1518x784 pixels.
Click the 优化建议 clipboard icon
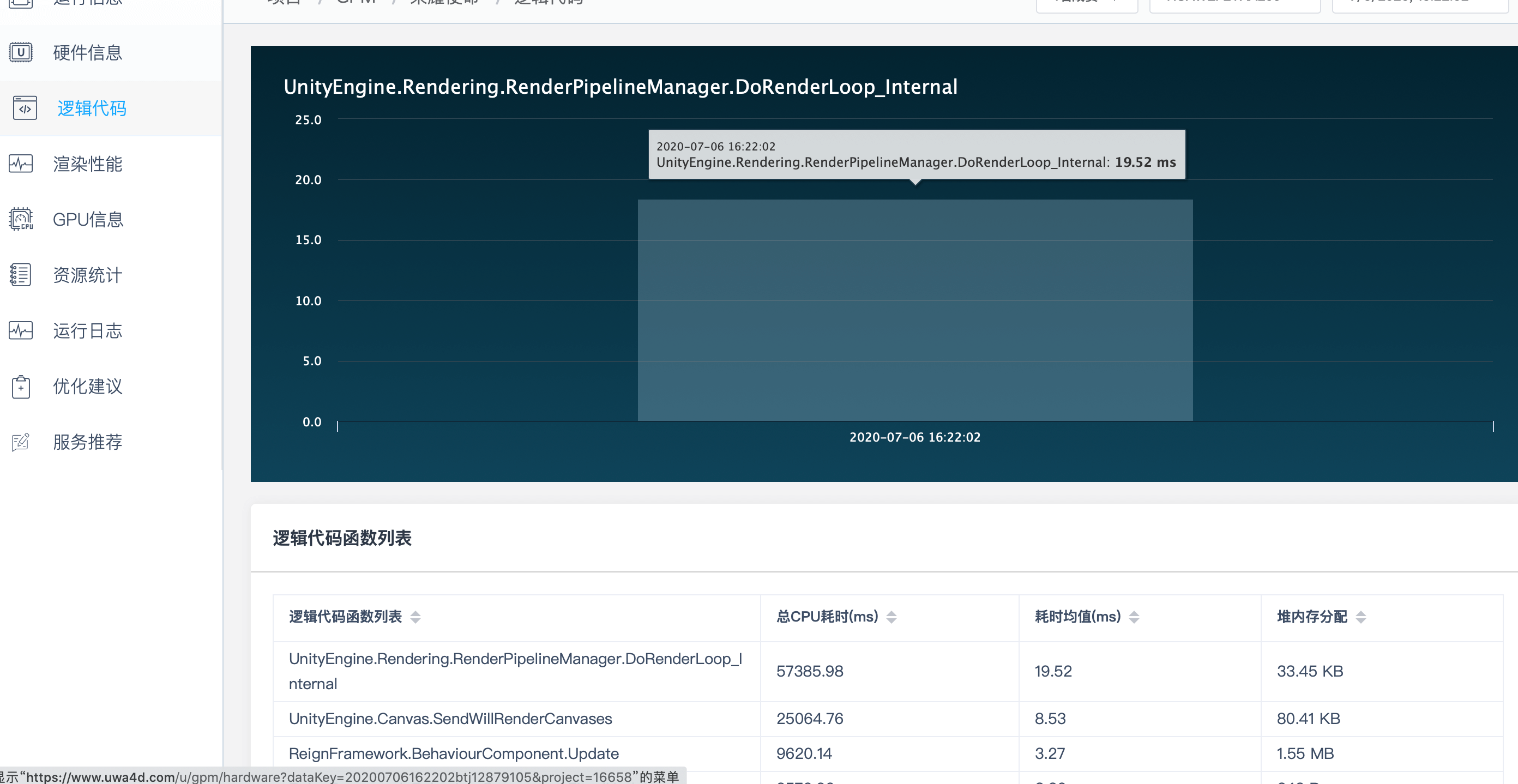point(21,387)
